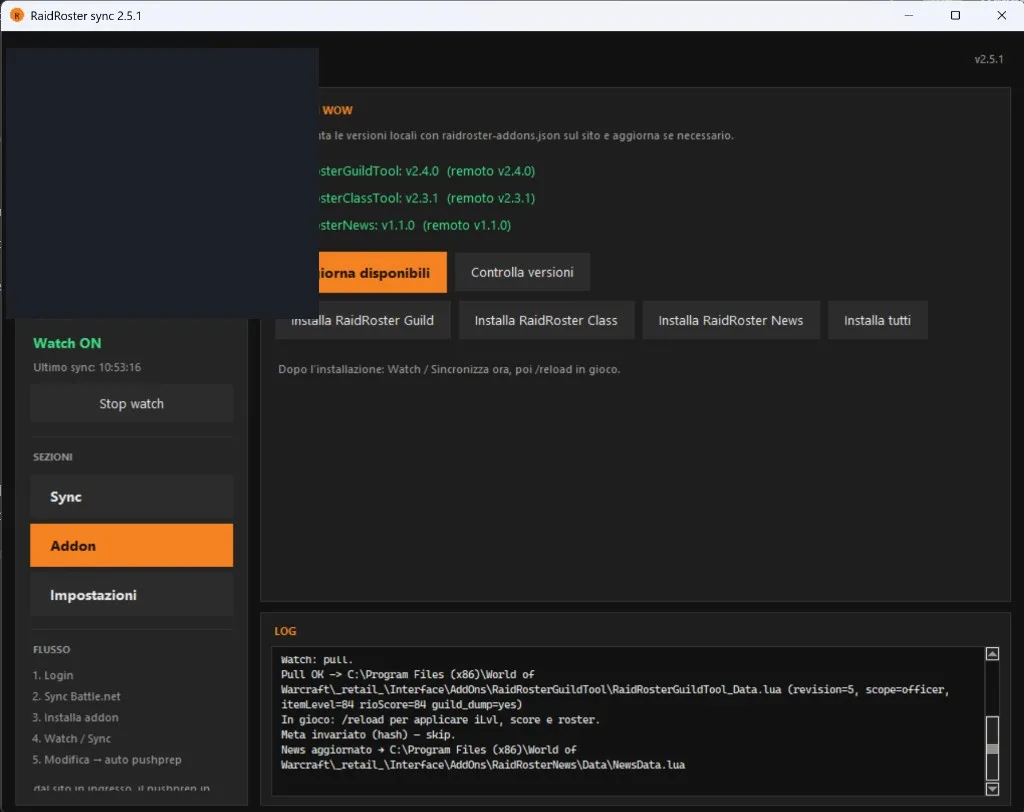
Task: Open the Sync section
Action: [131, 496]
